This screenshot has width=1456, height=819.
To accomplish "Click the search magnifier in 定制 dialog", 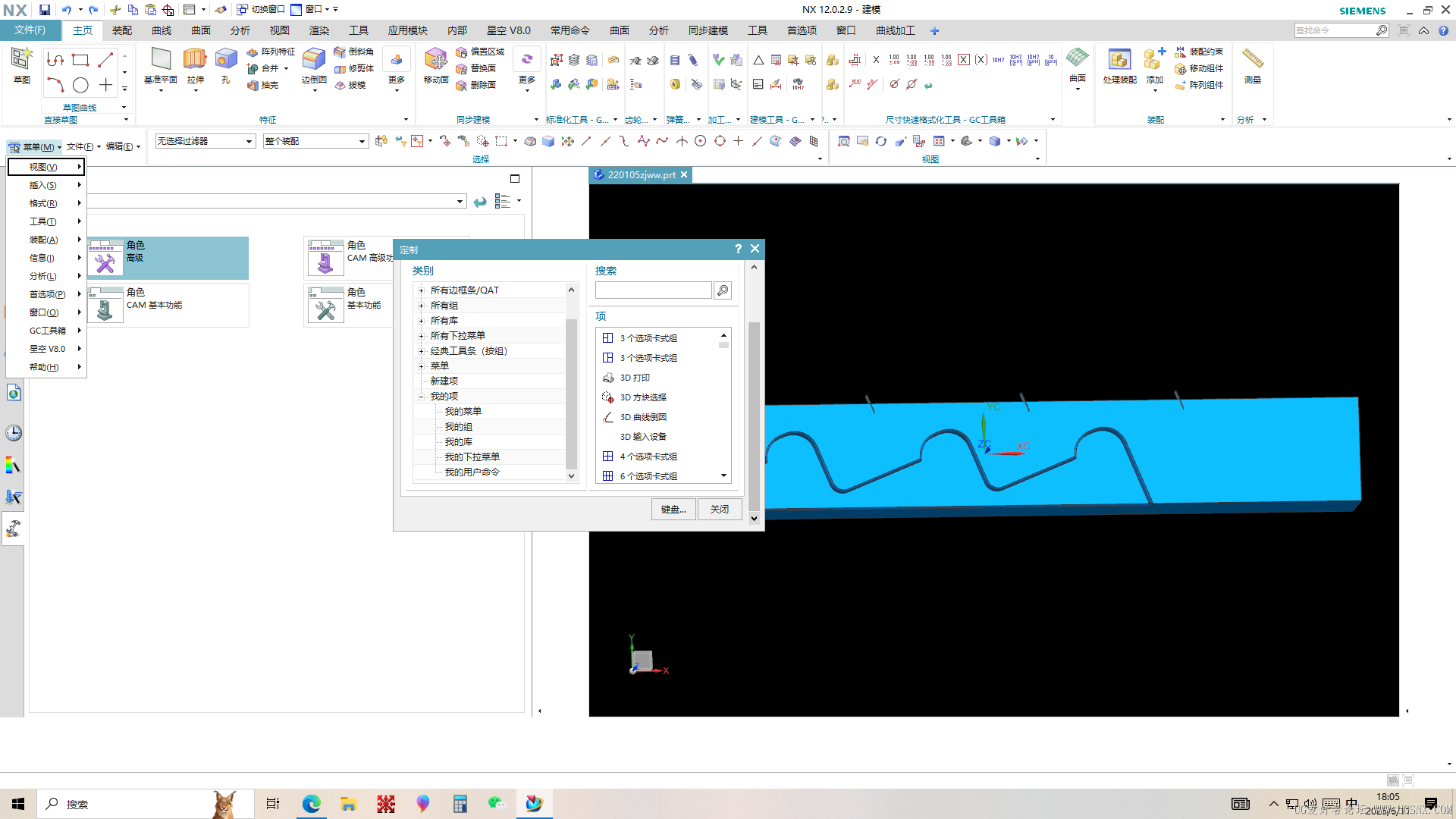I will (x=723, y=290).
